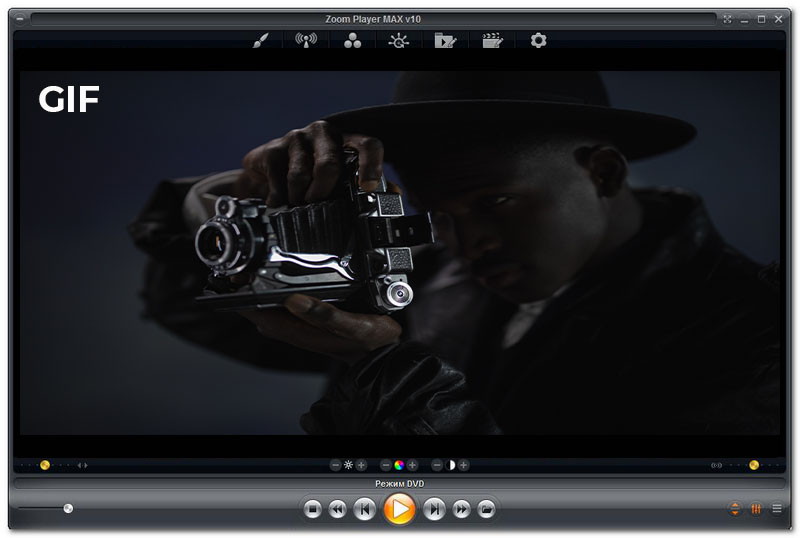Click the video display area
The width and height of the screenshot is (800, 538).
[399, 253]
